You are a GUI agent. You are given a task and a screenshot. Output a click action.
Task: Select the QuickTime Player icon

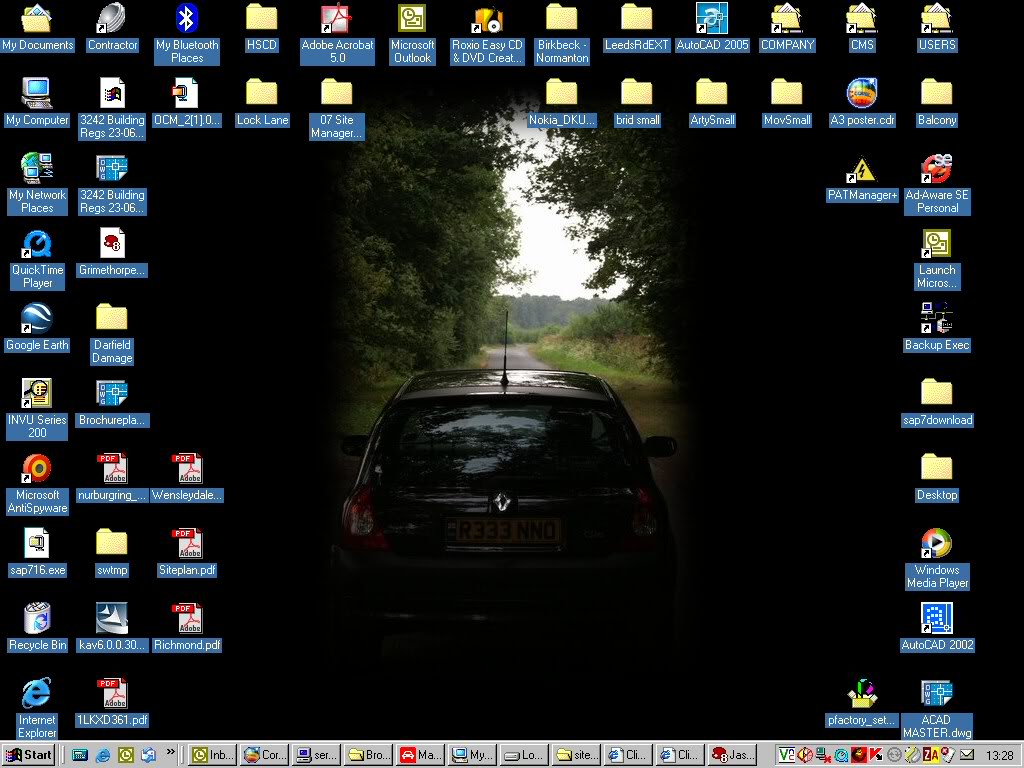pos(37,245)
